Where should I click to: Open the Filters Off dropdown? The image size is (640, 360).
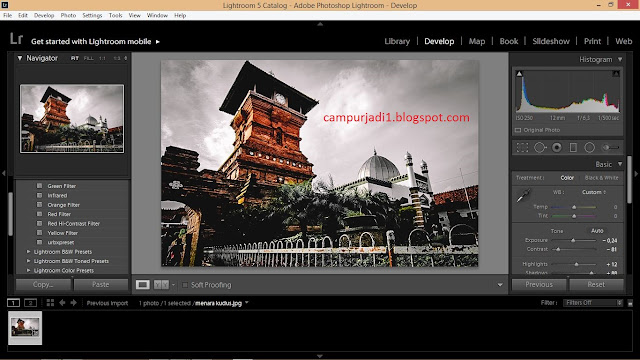[593, 303]
